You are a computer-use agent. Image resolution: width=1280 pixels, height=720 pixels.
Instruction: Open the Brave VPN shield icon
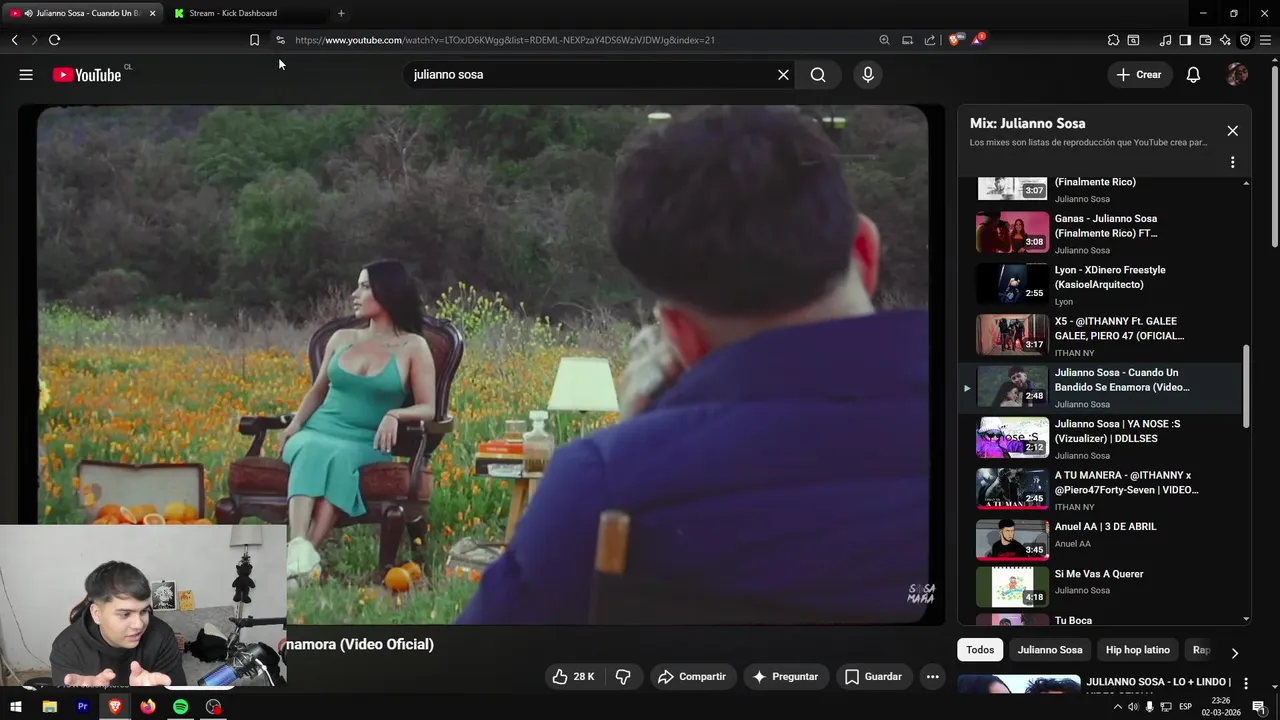tap(1245, 40)
